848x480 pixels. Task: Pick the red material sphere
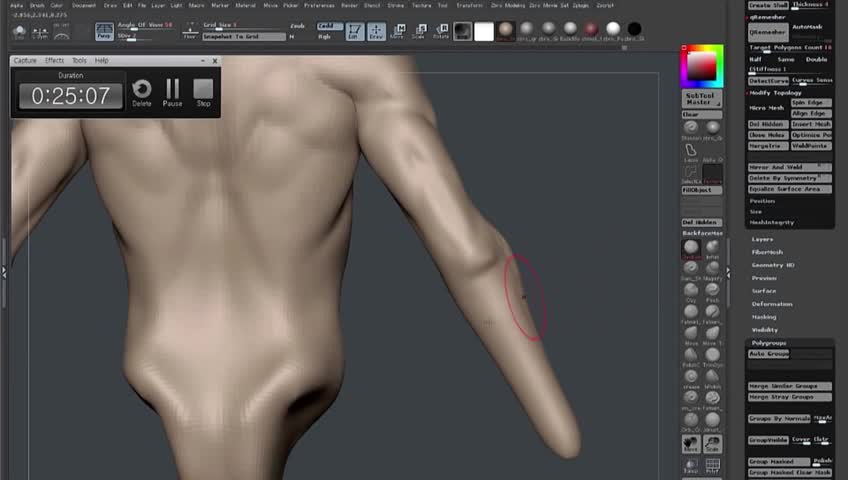pos(591,29)
